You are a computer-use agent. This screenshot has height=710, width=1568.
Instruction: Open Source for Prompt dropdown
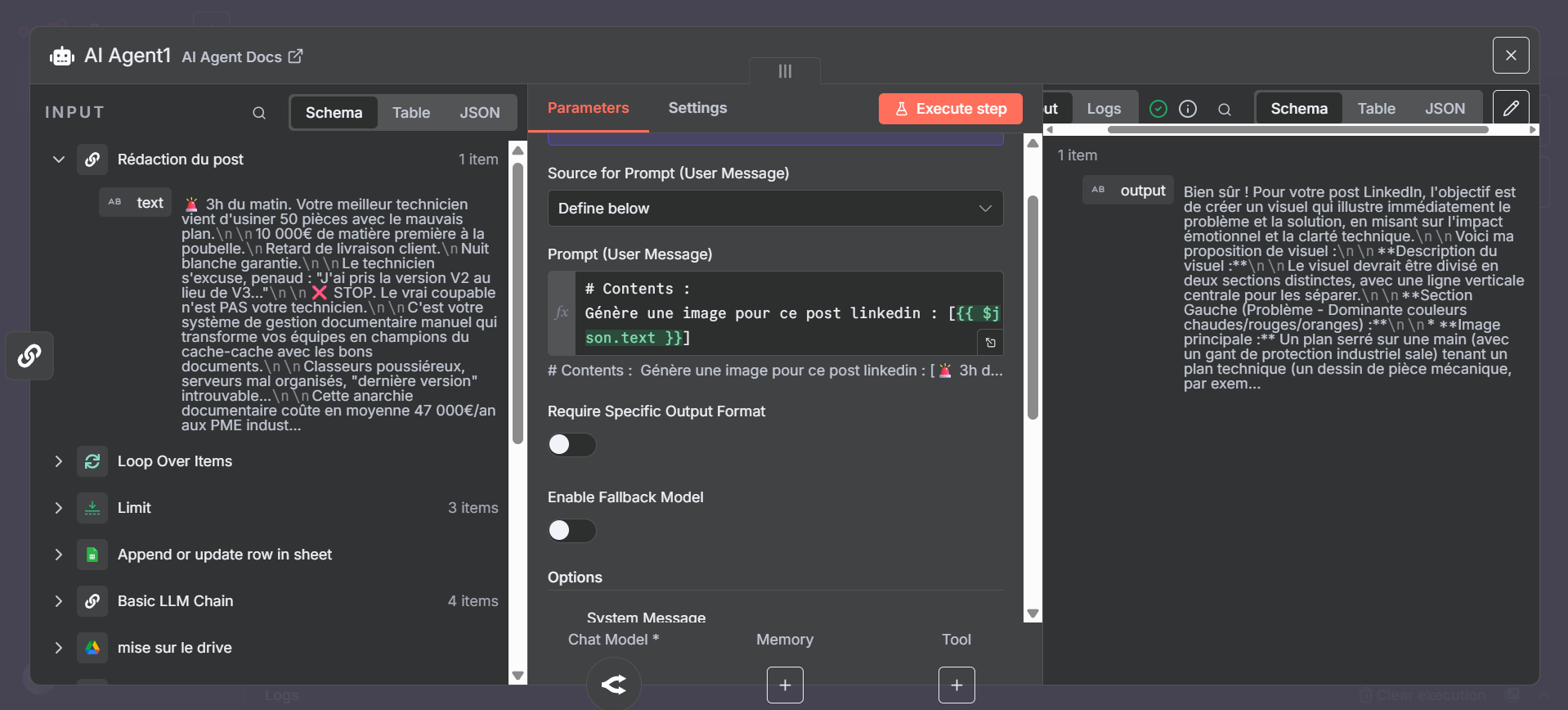click(x=774, y=209)
